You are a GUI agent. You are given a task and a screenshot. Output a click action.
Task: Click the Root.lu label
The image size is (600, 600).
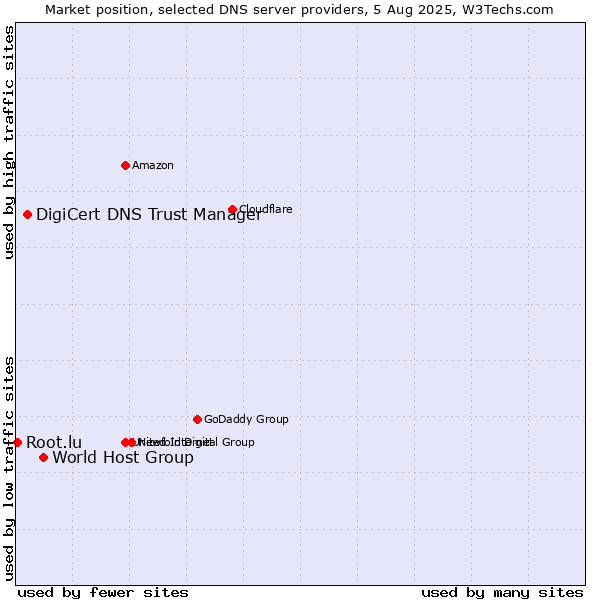54,442
